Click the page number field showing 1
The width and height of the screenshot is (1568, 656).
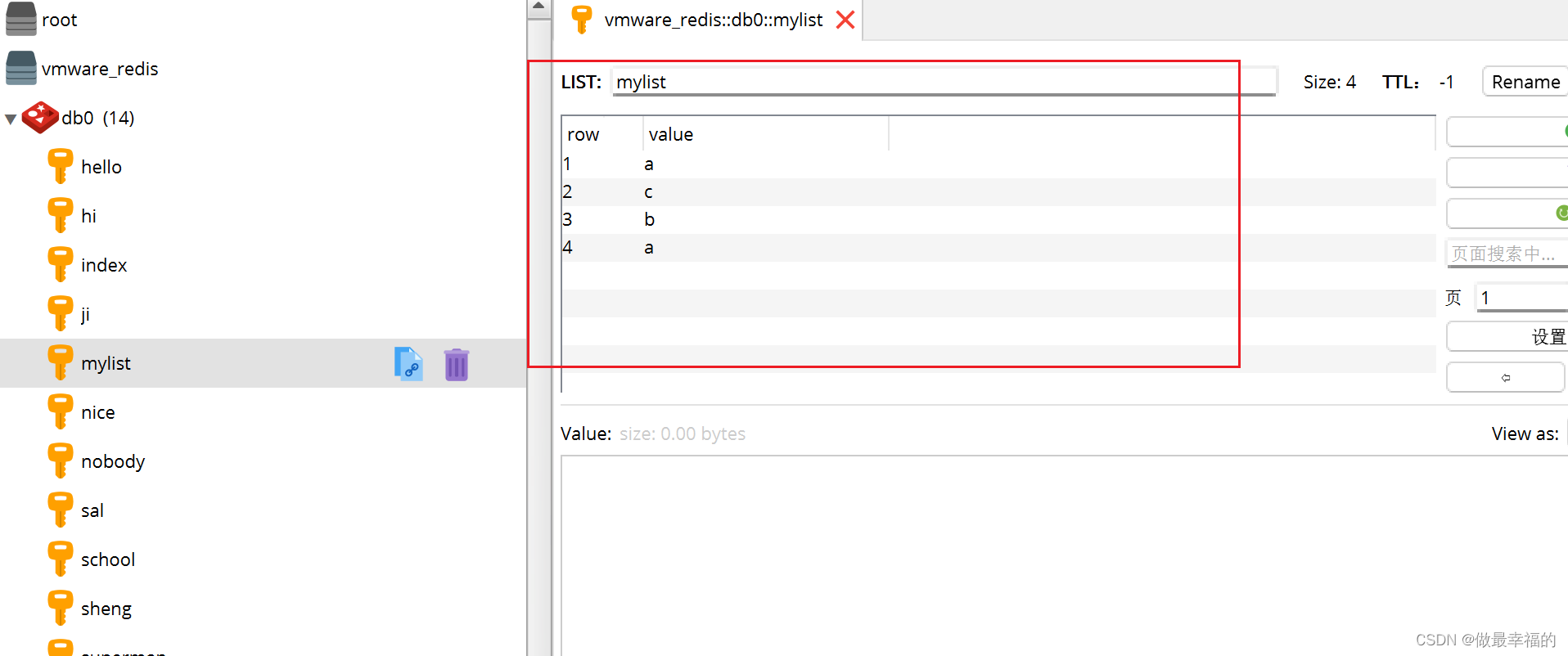coord(1521,297)
